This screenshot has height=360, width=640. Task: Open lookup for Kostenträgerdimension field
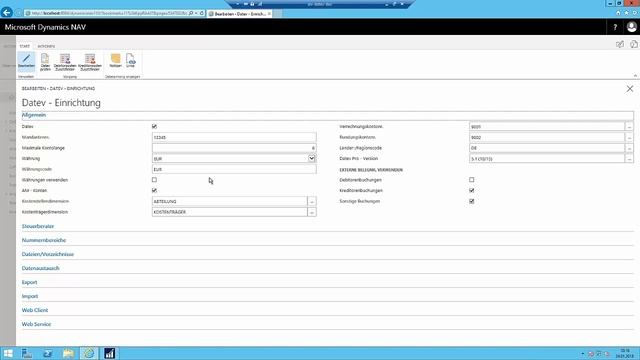tap(312, 212)
